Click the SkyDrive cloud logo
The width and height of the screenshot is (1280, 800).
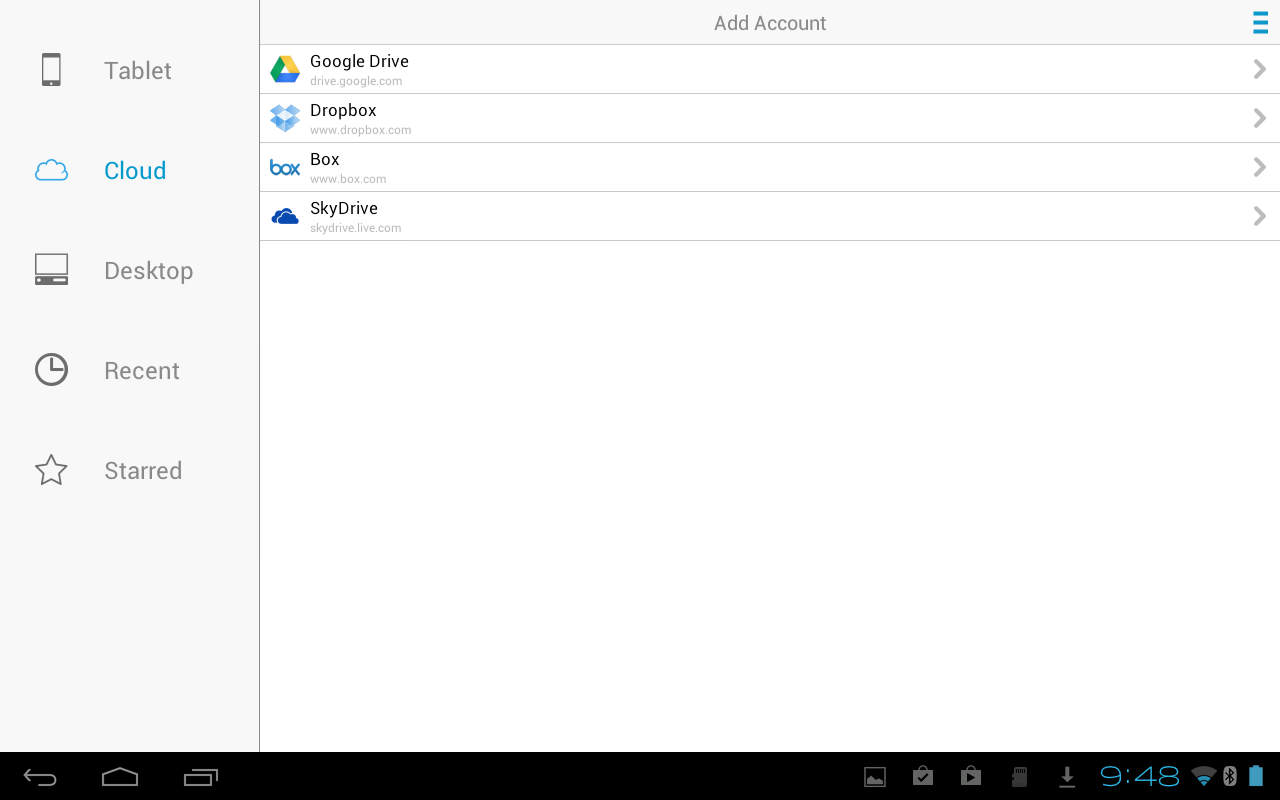tap(284, 215)
